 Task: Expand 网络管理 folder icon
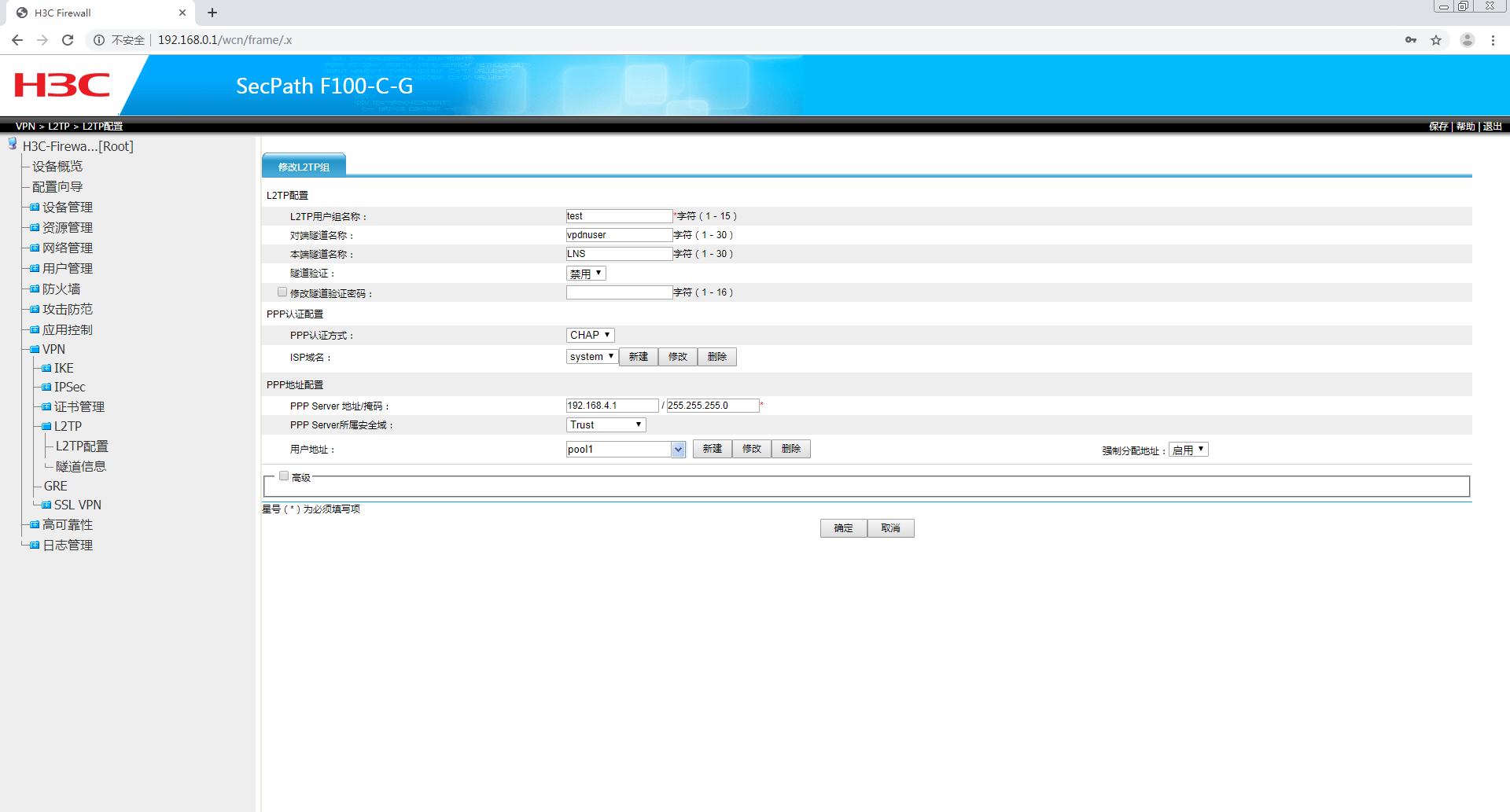(35, 248)
